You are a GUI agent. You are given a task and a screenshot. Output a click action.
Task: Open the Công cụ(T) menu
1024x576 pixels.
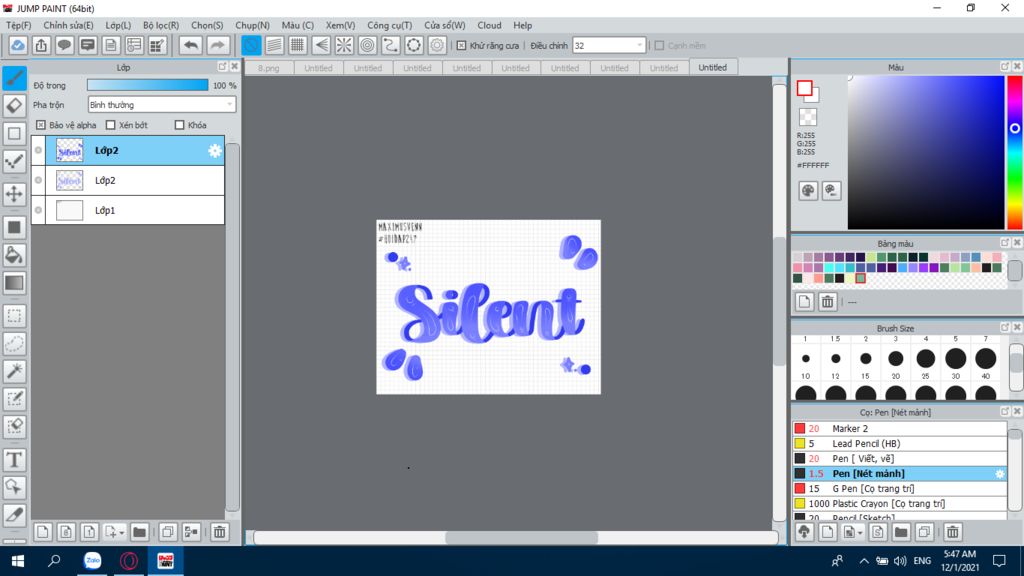(389, 25)
